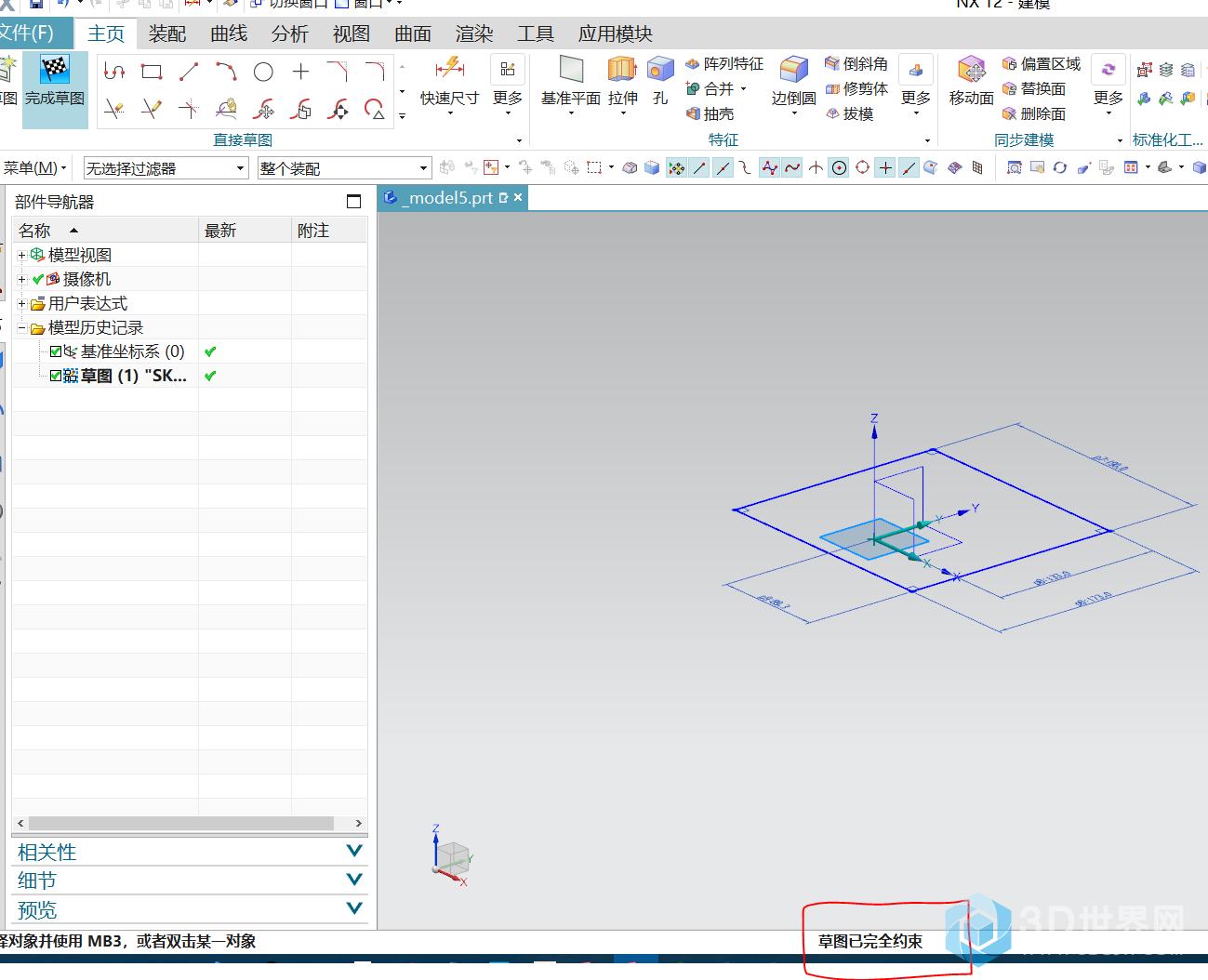Select the Circle sketch tool
Screen dimensions: 1208x980
coord(263,72)
